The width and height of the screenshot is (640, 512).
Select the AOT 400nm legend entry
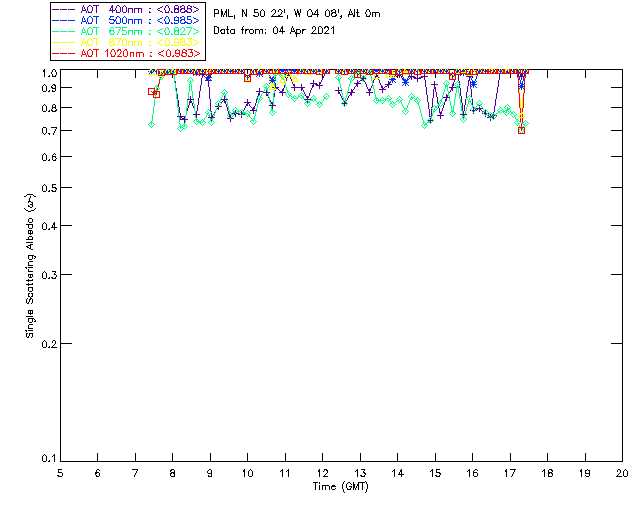point(127,9)
